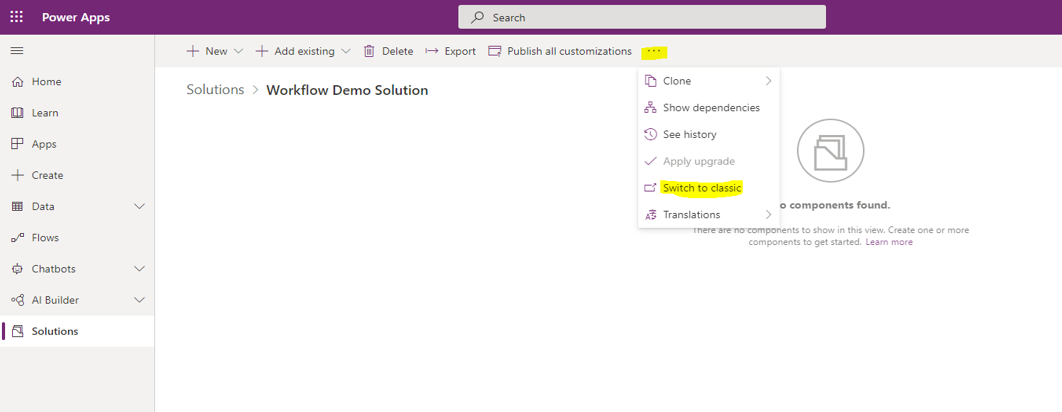Image resolution: width=1062 pixels, height=412 pixels.
Task: Click the Delete trash can icon
Action: pyautogui.click(x=369, y=51)
